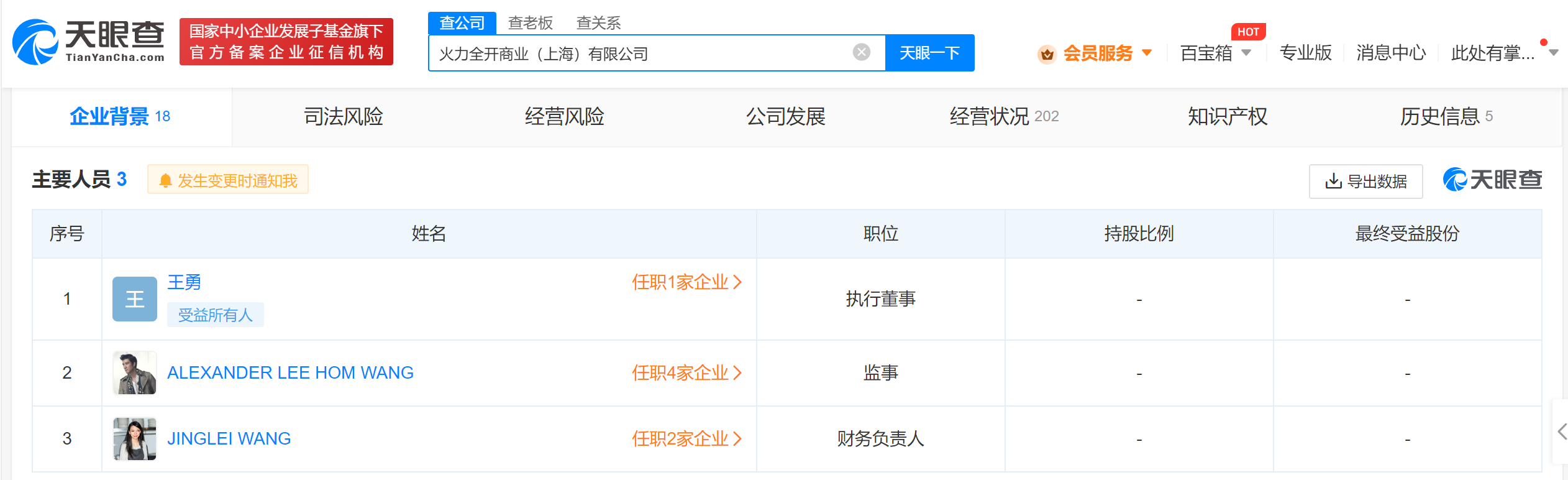This screenshot has width=1568, height=480.
Task: Click the 王 avatar icon
Action: coord(135,299)
